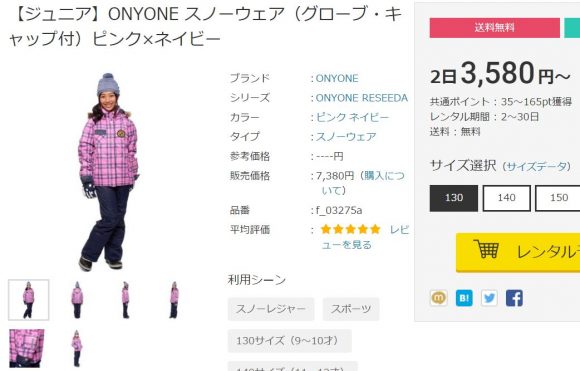Click the スノーレジャー scene tag
Viewport: 580px width, 371px height.
[271, 309]
